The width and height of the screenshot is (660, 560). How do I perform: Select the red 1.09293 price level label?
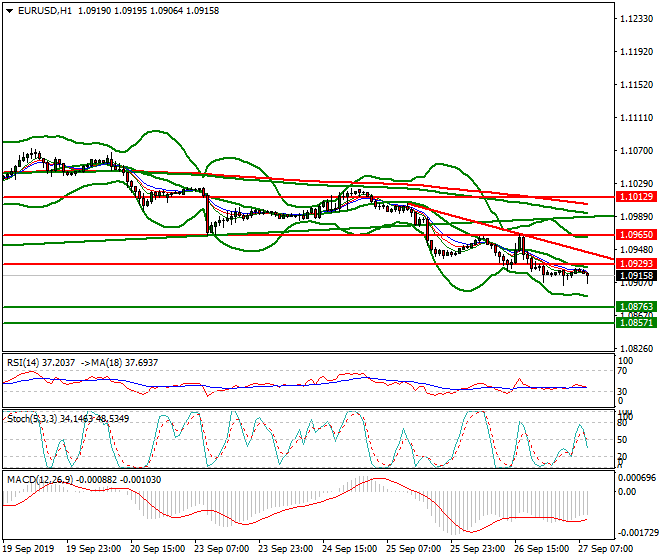(636, 264)
